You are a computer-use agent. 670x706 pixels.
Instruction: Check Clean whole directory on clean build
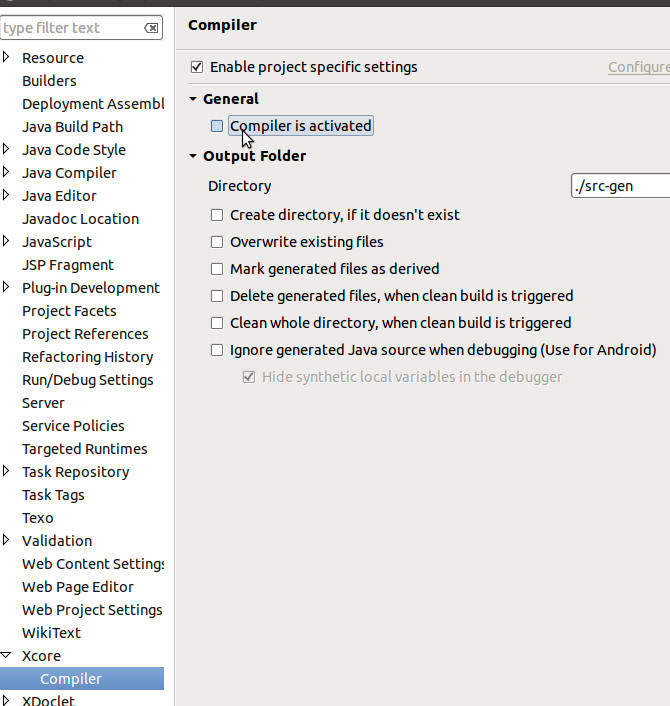(217, 323)
